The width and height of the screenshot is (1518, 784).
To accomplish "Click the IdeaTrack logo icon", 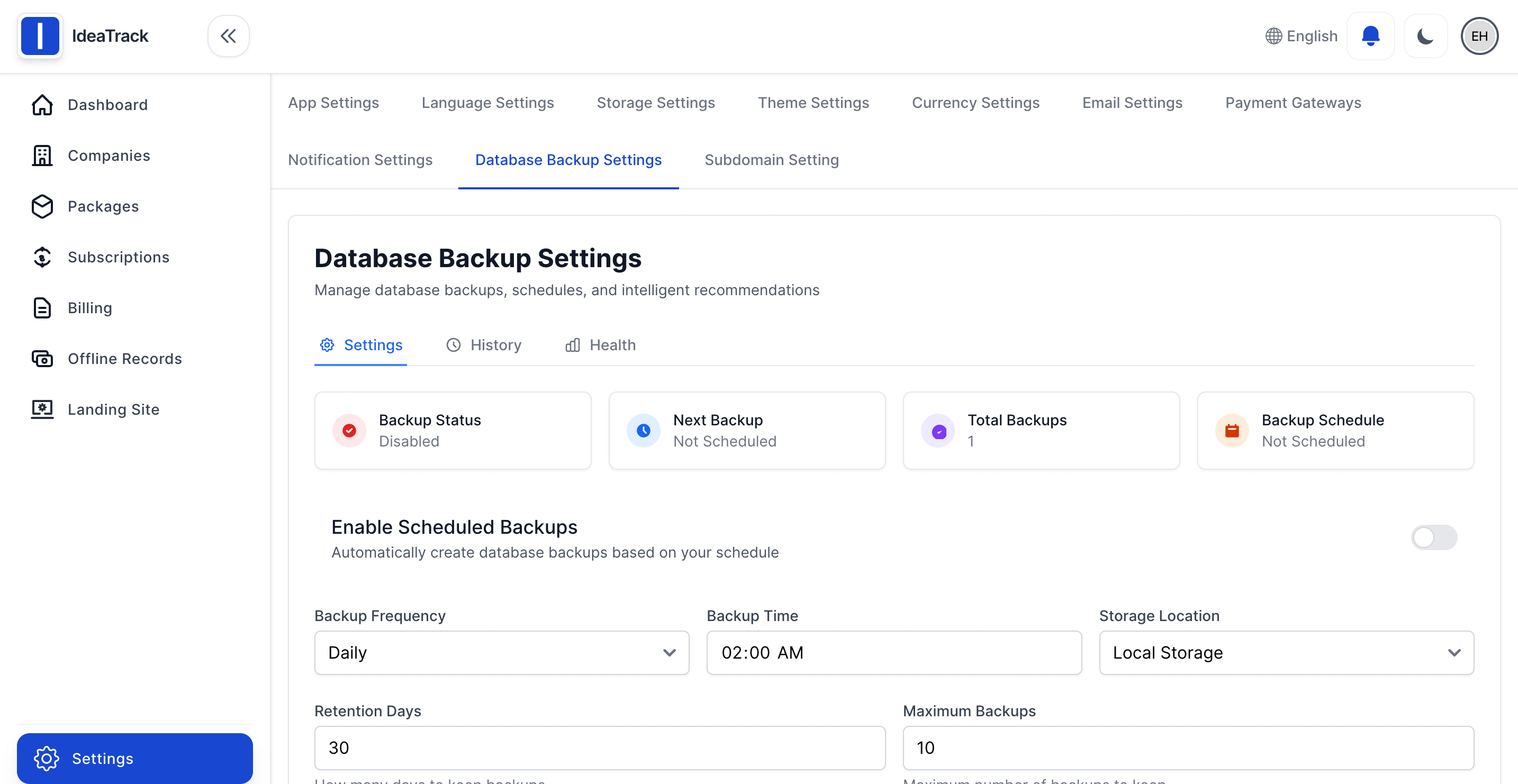I will pos(40,36).
